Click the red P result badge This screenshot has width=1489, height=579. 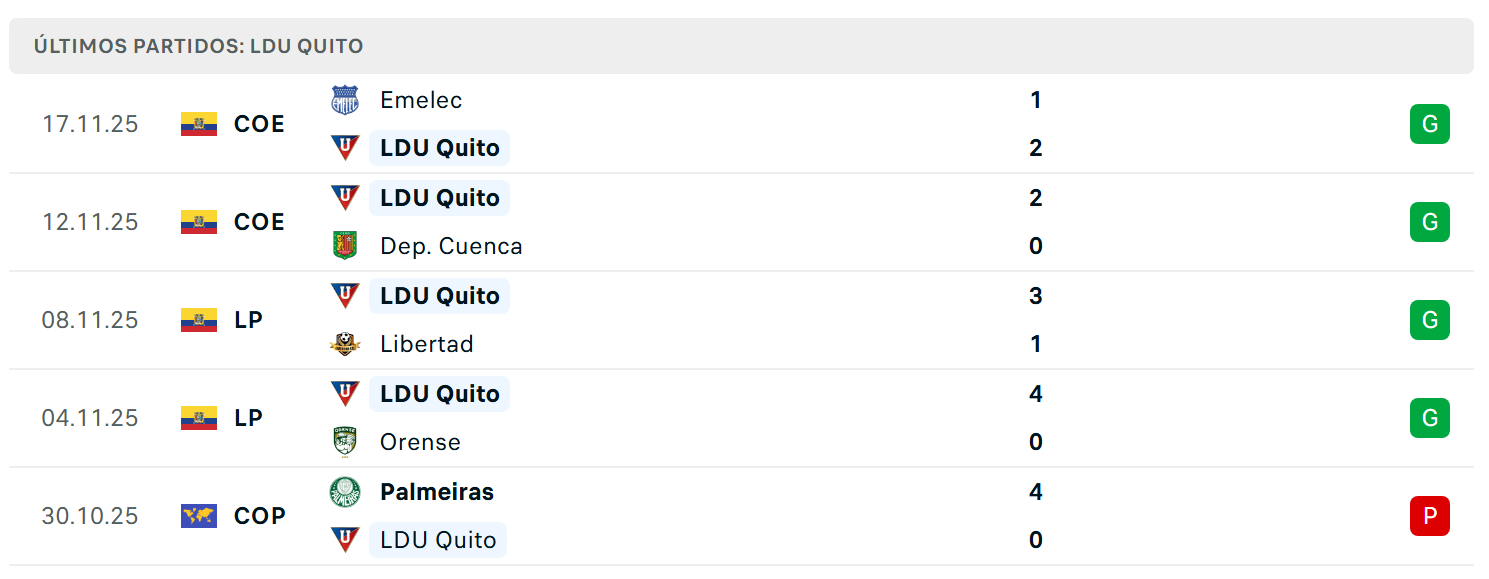1429,516
